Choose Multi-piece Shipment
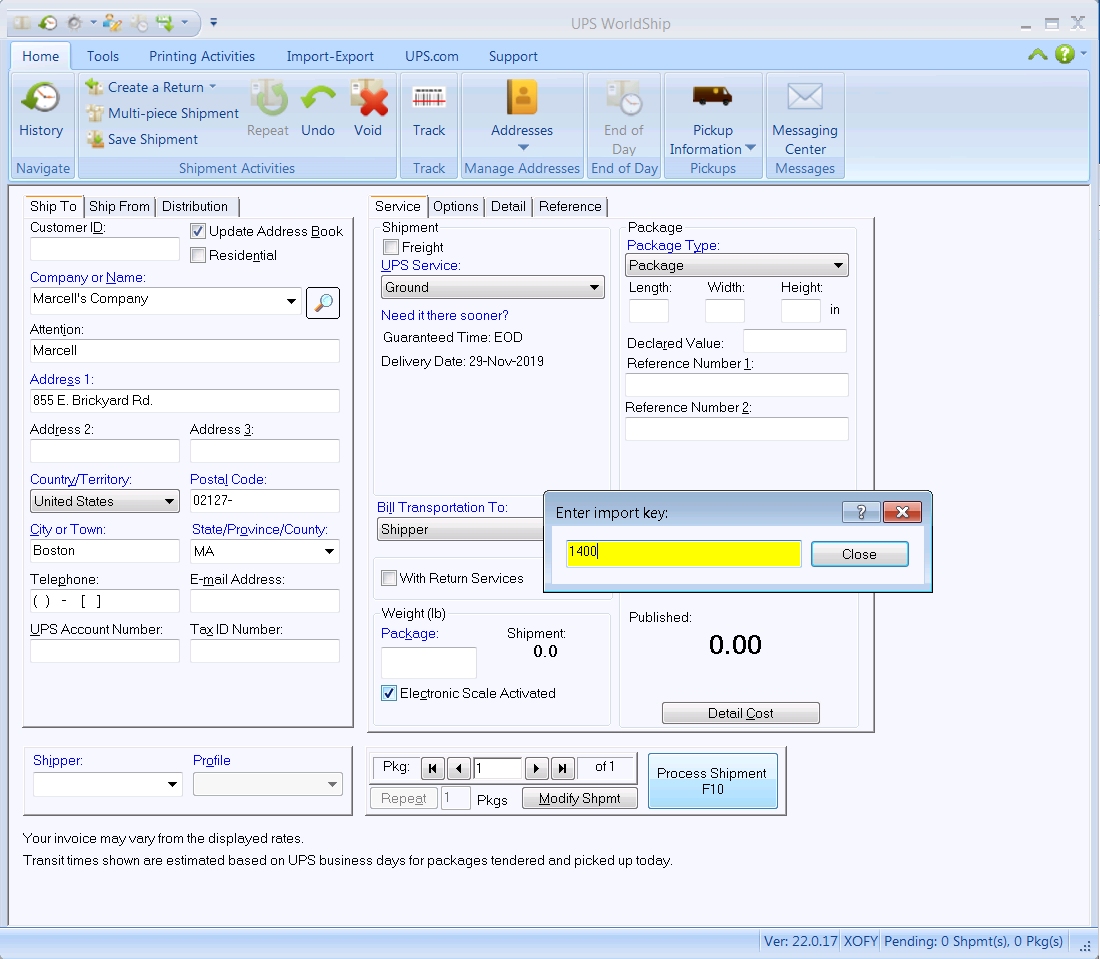Image resolution: width=1100 pixels, height=959 pixels. pyautogui.click(x=163, y=113)
